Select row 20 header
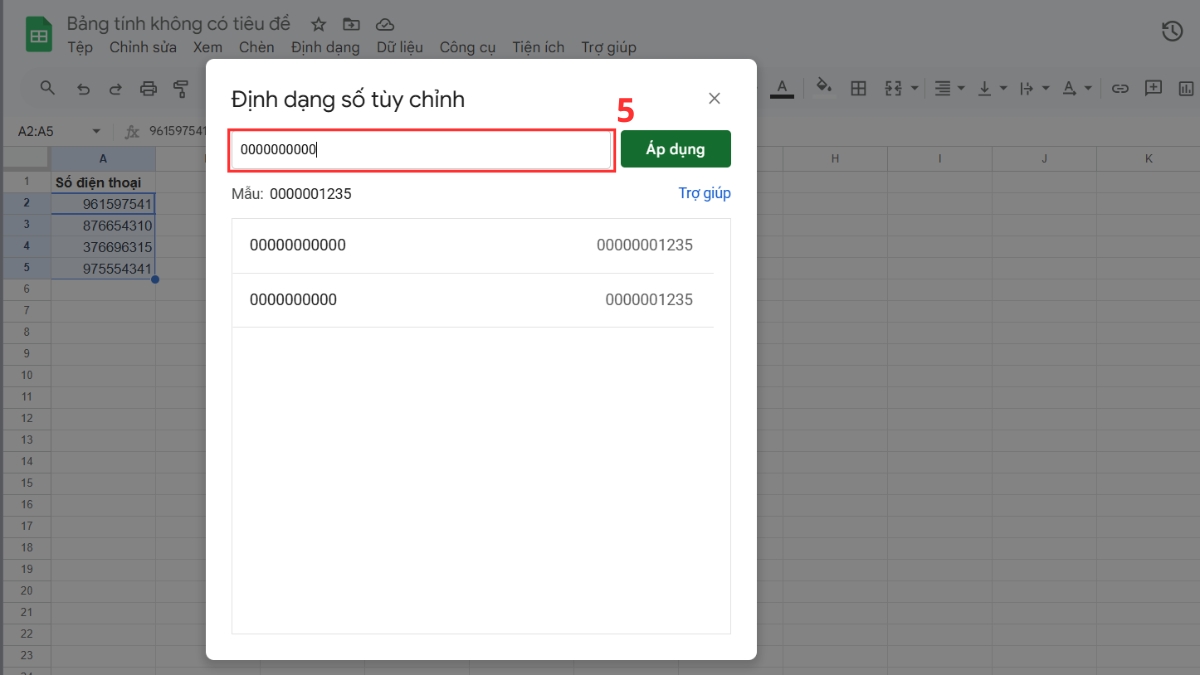The image size is (1200, 675). (27, 590)
